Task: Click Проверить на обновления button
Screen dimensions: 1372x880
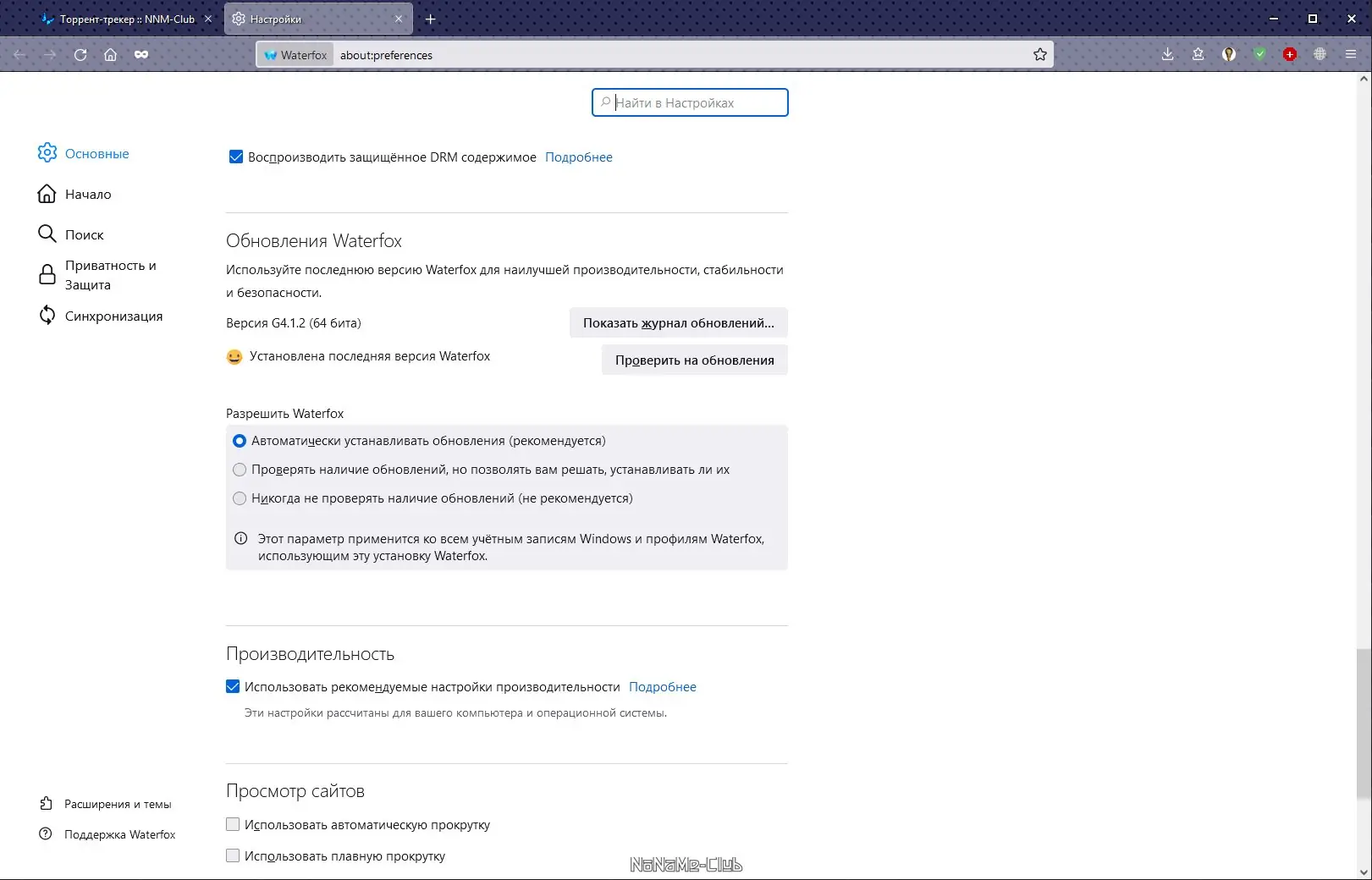Action: coord(695,360)
